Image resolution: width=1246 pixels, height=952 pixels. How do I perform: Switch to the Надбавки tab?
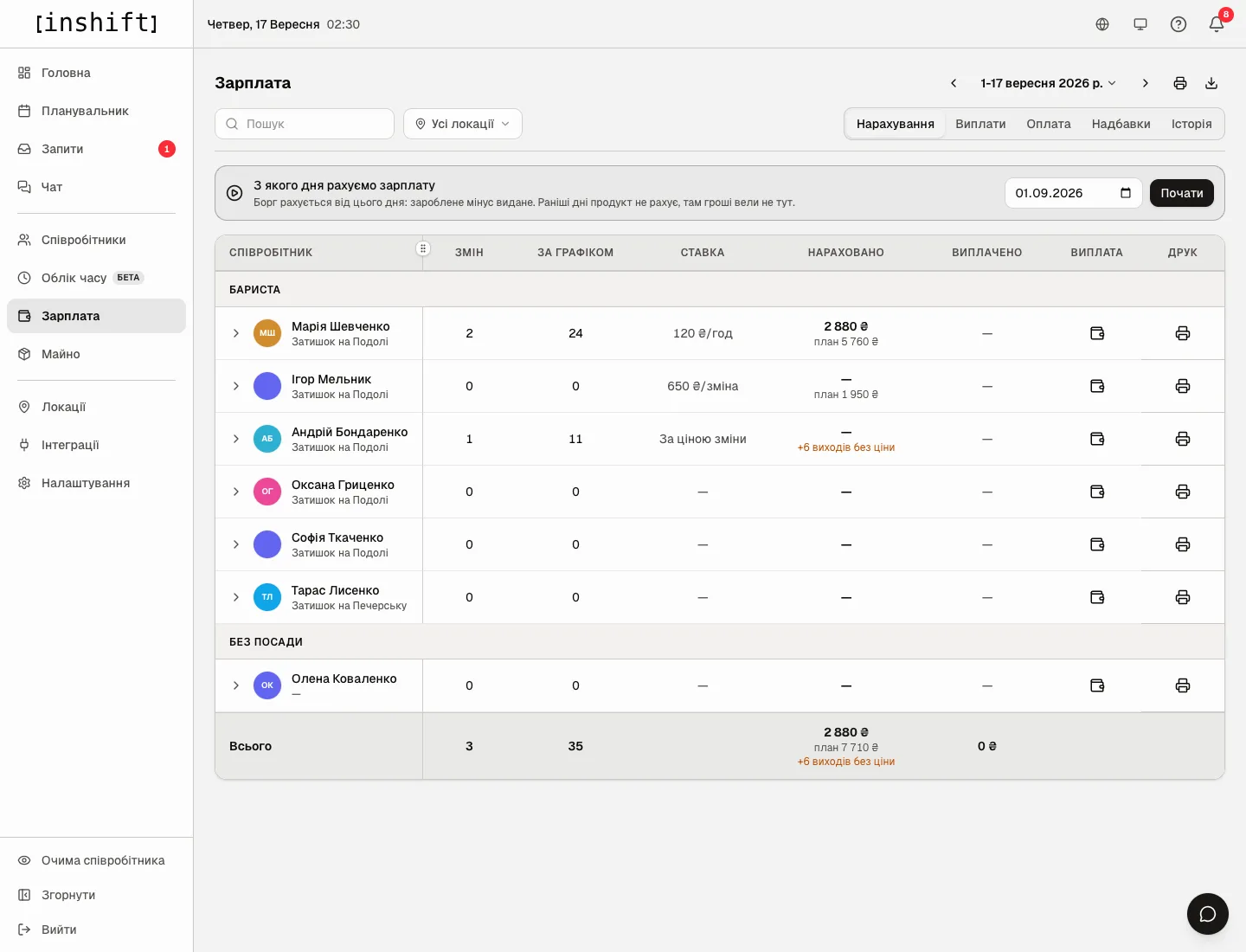[x=1121, y=124]
